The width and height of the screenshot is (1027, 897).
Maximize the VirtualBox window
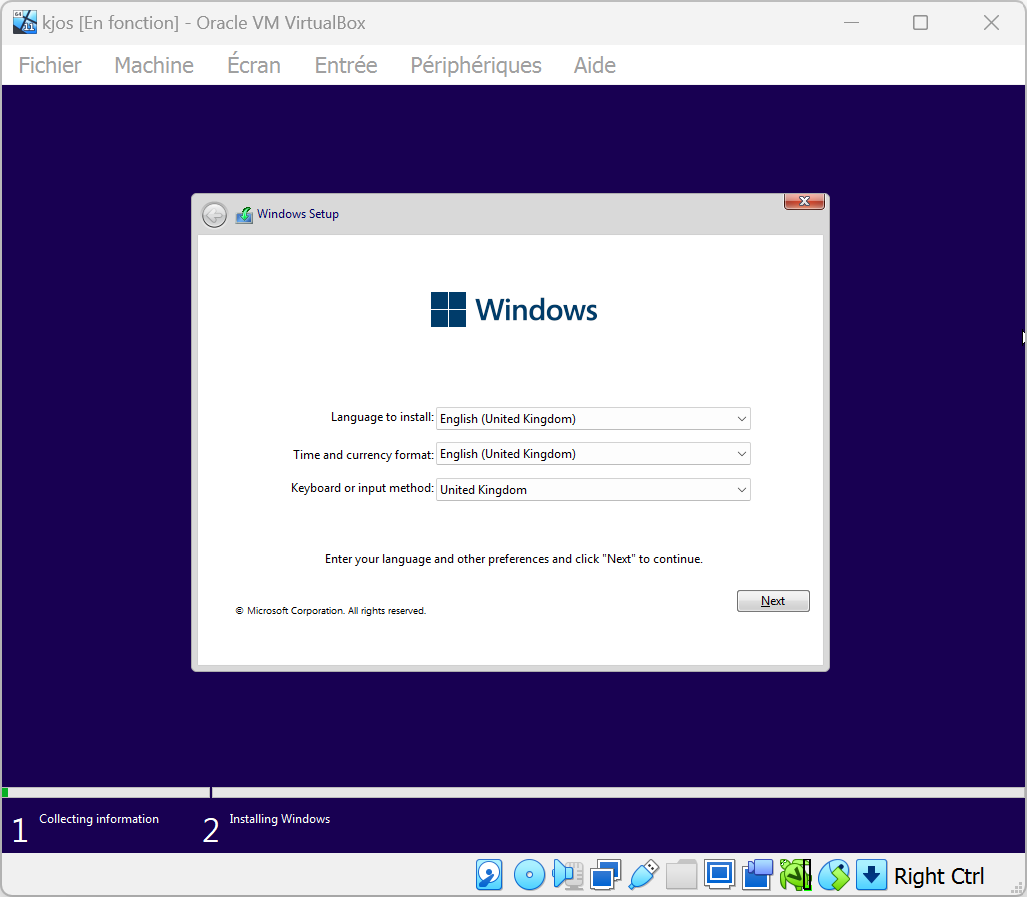[x=920, y=23]
